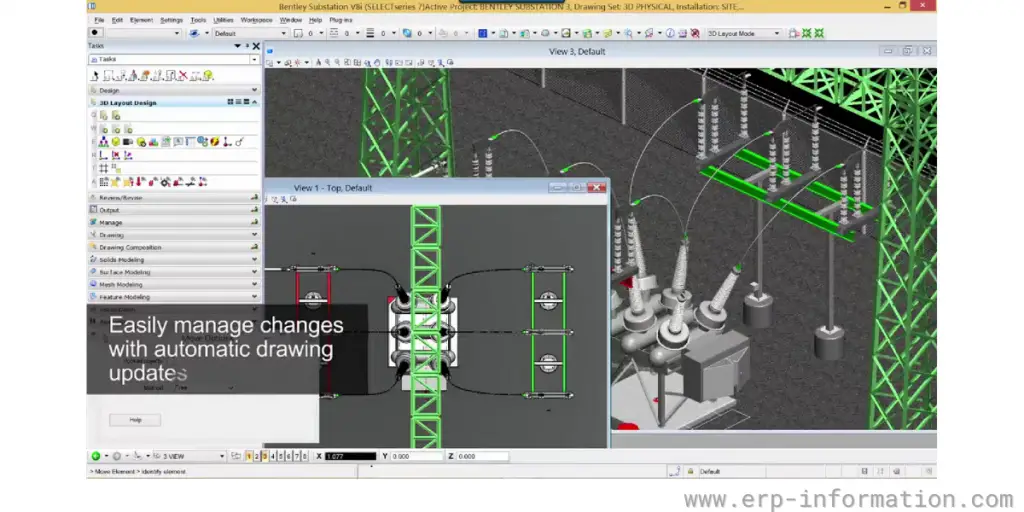
Task: Click the Z coordinate input field
Action: pos(483,456)
